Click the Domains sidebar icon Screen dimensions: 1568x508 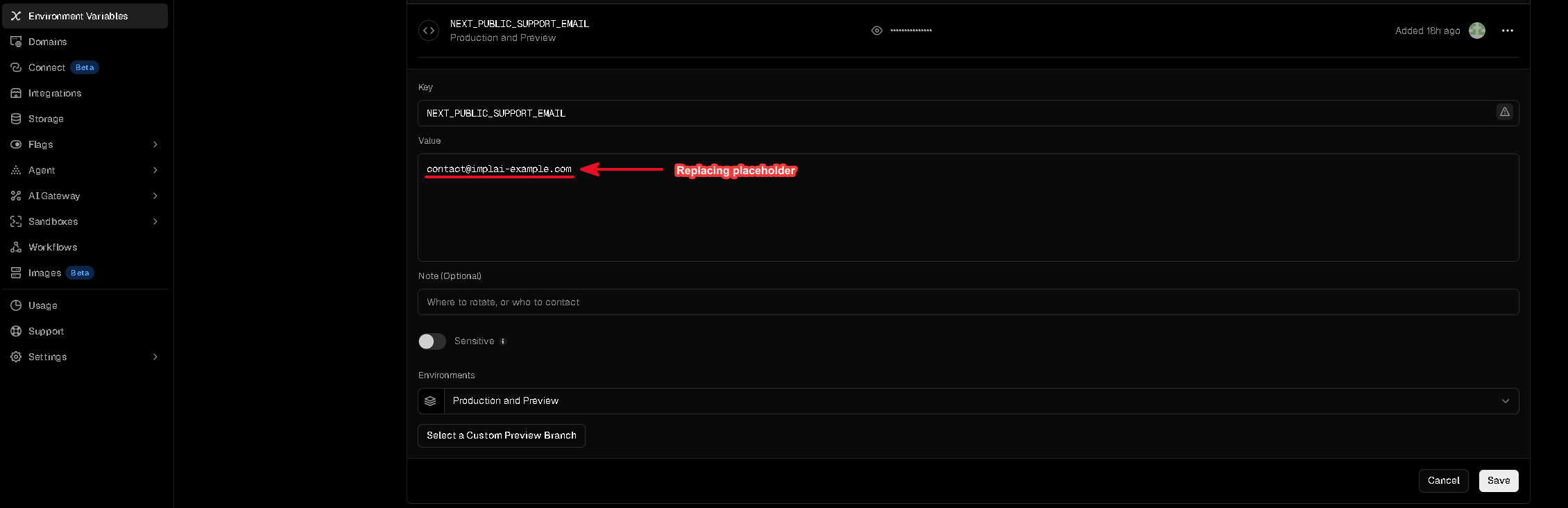click(x=16, y=42)
